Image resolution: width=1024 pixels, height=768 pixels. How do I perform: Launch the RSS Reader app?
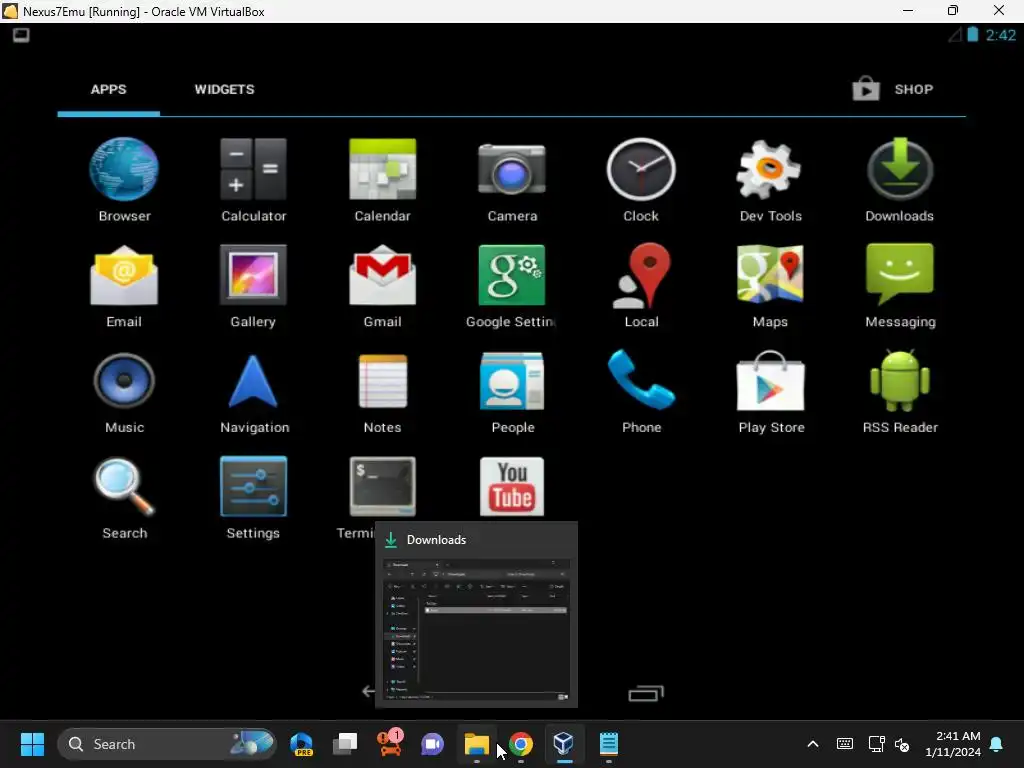[x=899, y=391]
